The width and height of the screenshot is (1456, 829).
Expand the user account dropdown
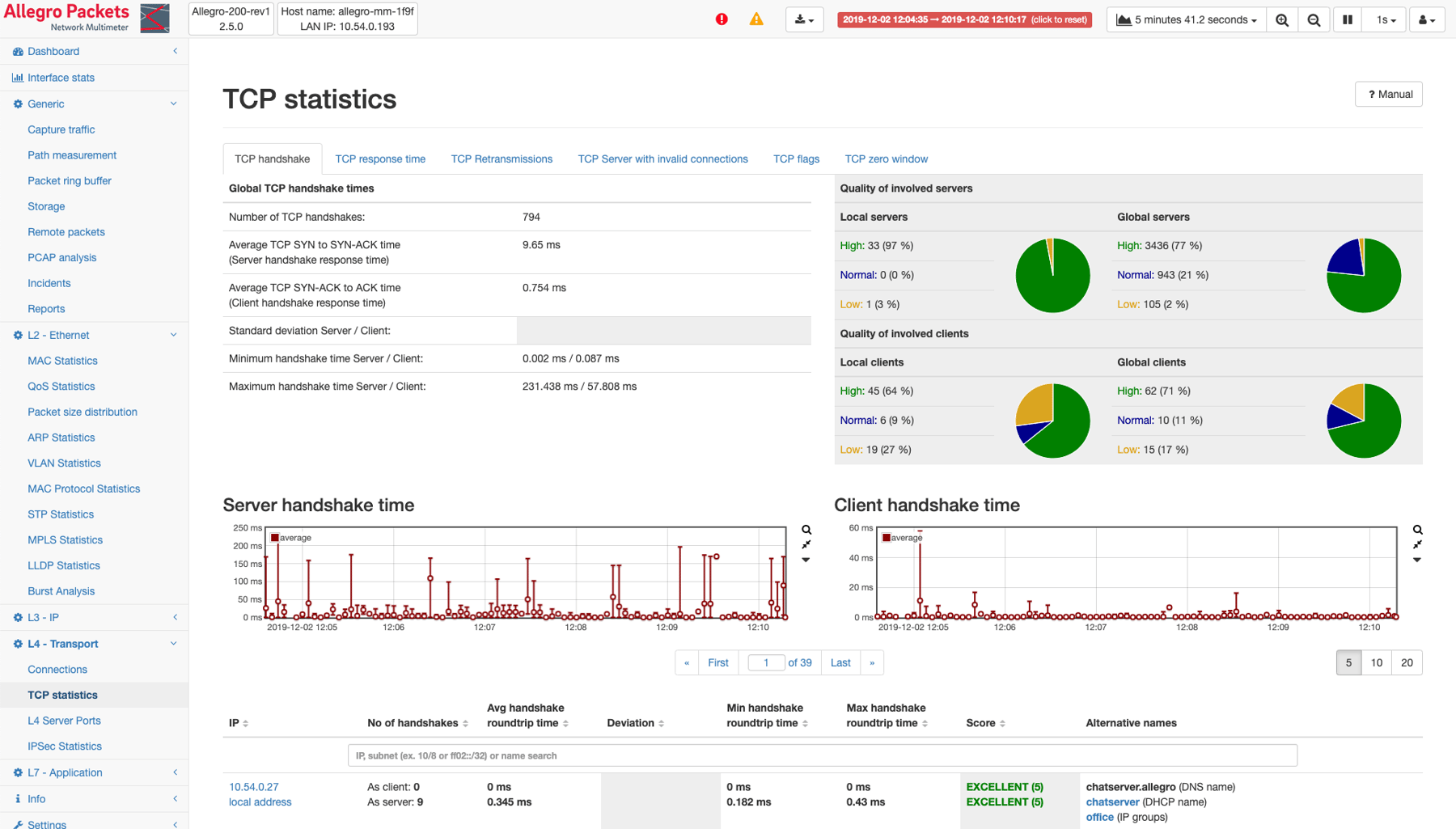coord(1427,19)
